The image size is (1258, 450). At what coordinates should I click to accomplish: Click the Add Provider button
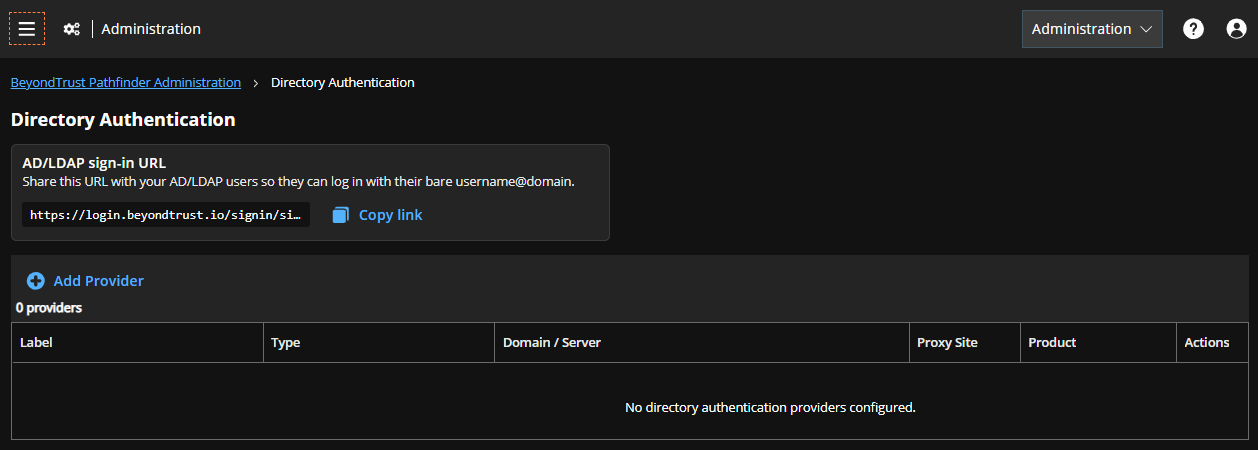pyautogui.click(x=86, y=281)
